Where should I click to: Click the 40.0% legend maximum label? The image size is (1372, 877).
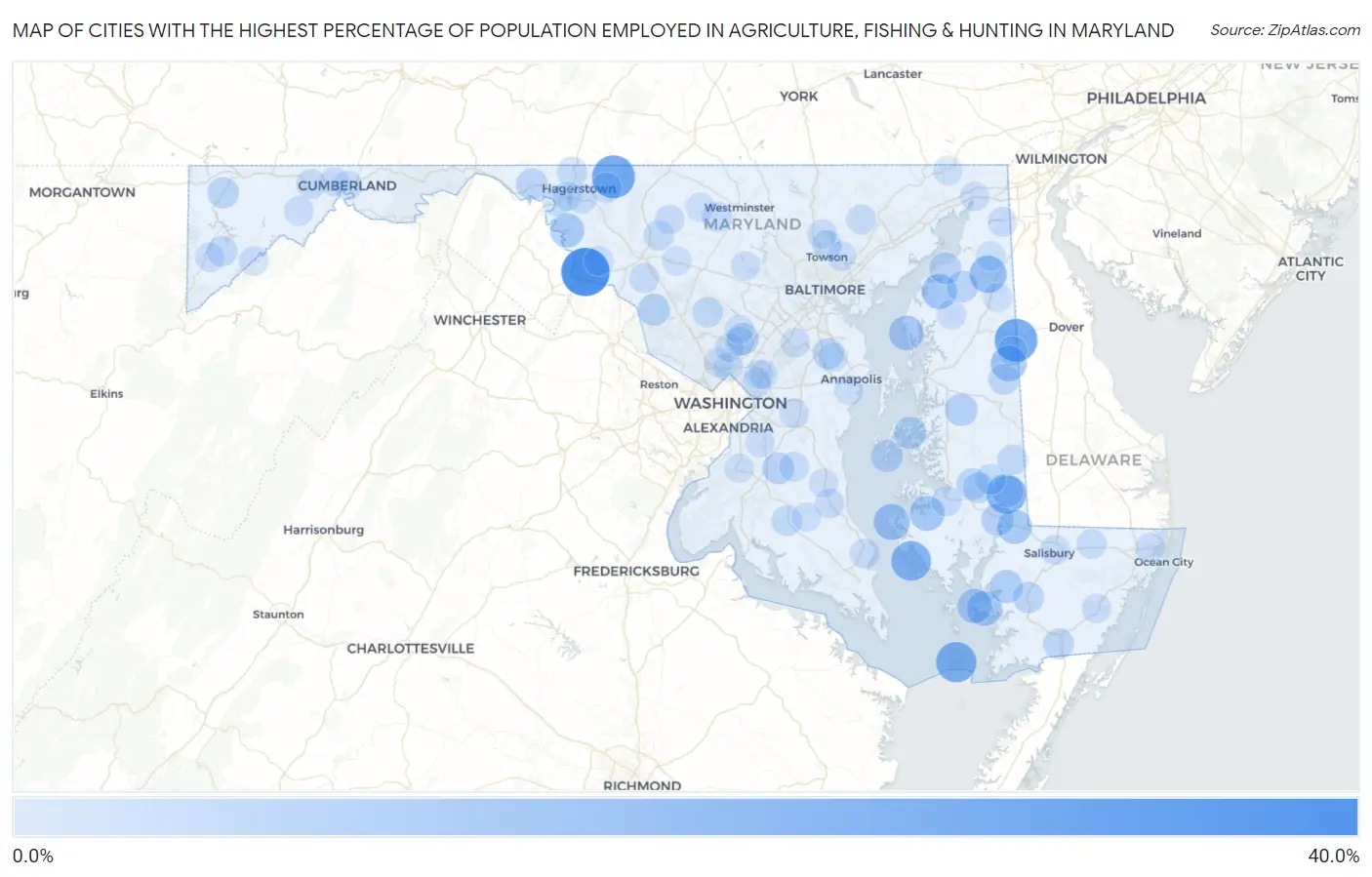(1333, 857)
